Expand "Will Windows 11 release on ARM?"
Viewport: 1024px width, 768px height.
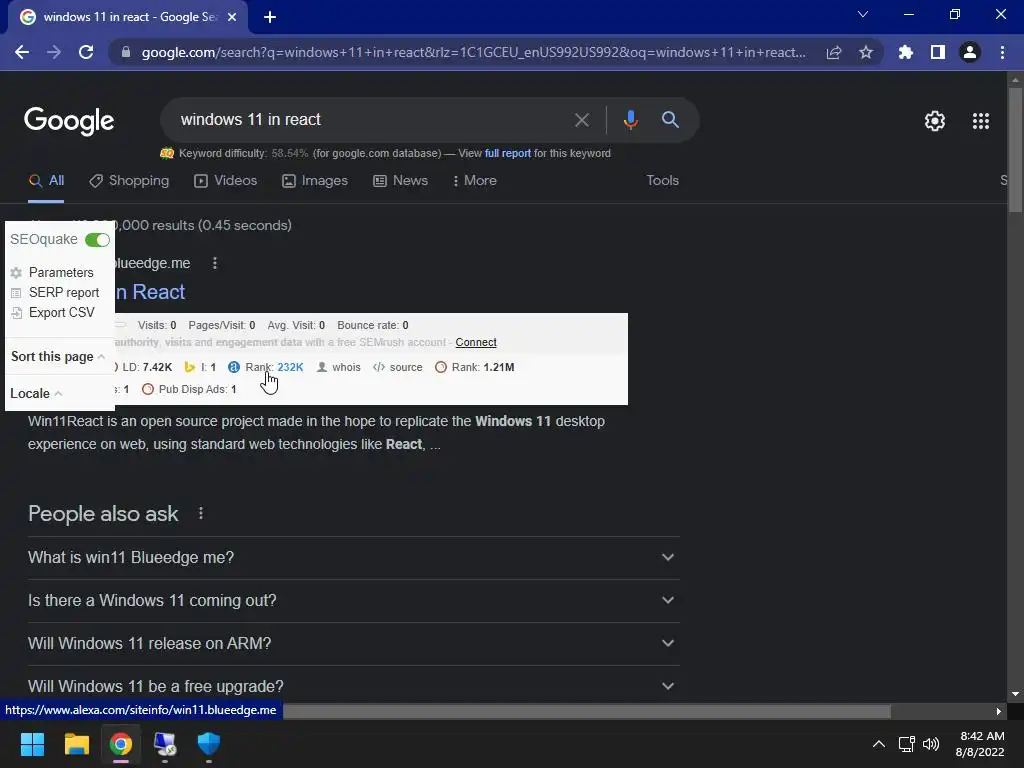353,644
